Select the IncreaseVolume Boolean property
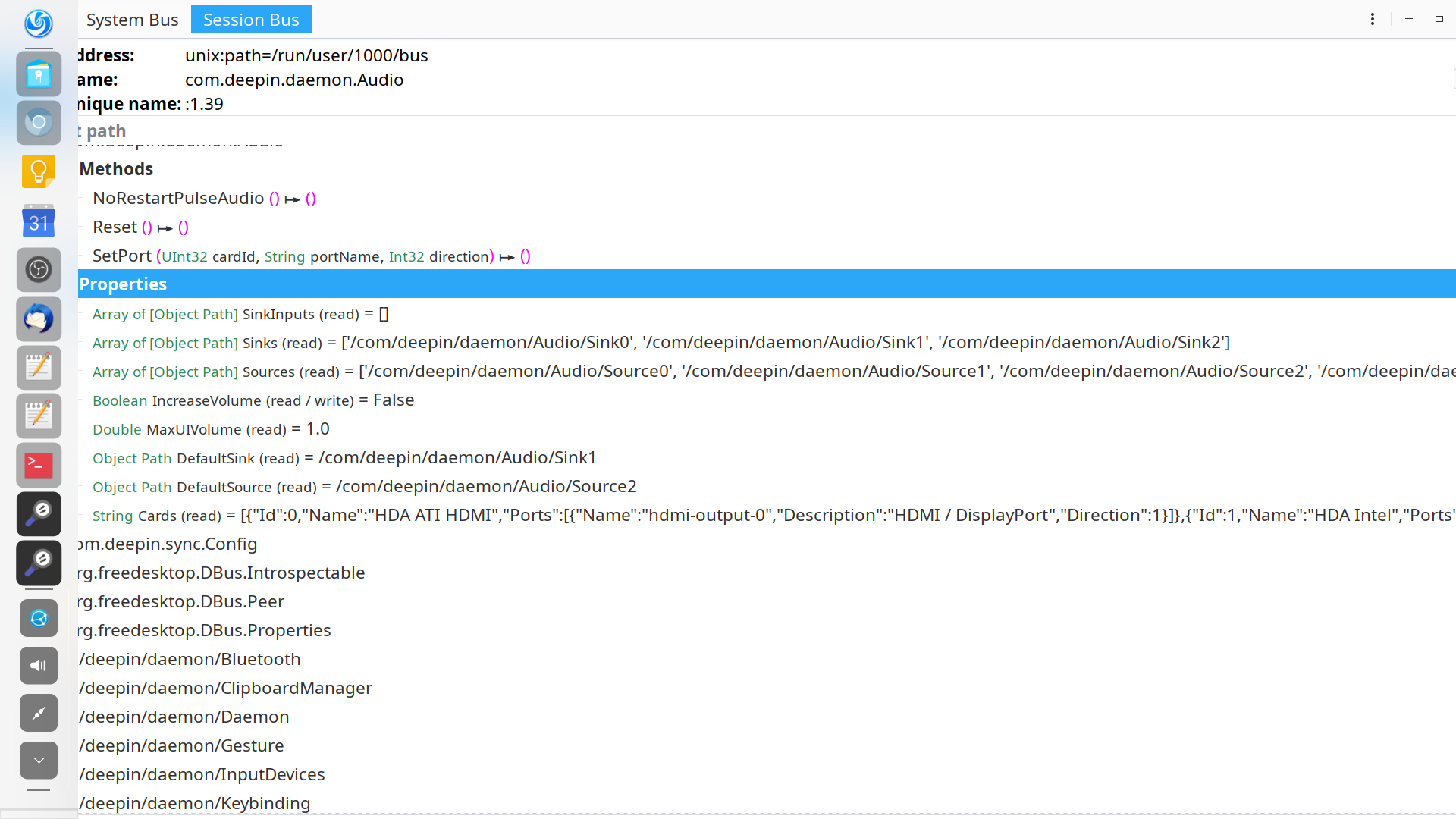 coord(253,400)
